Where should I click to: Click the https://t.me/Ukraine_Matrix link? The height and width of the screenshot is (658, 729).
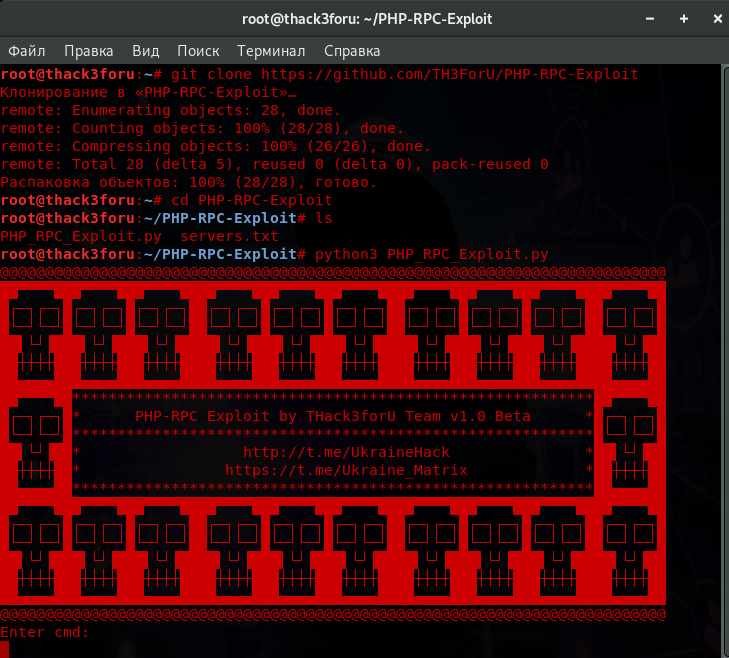[346, 470]
